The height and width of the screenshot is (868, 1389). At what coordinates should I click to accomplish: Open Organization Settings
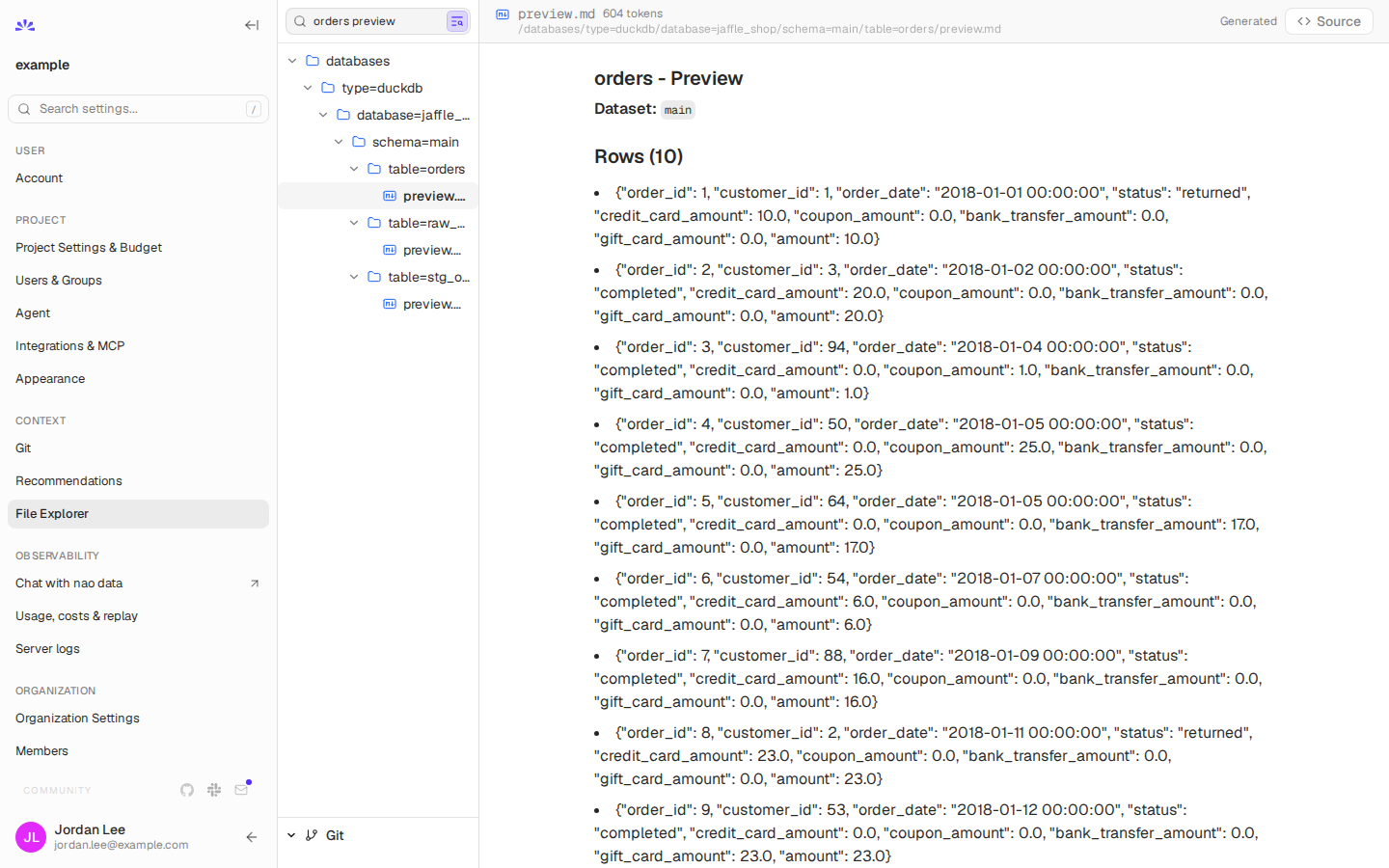pos(138,719)
